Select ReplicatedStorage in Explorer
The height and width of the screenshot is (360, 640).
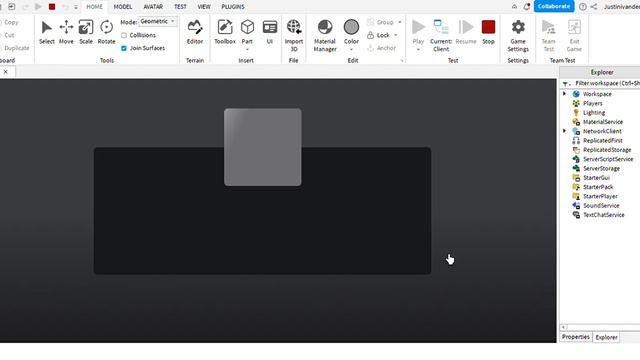click(x=607, y=150)
